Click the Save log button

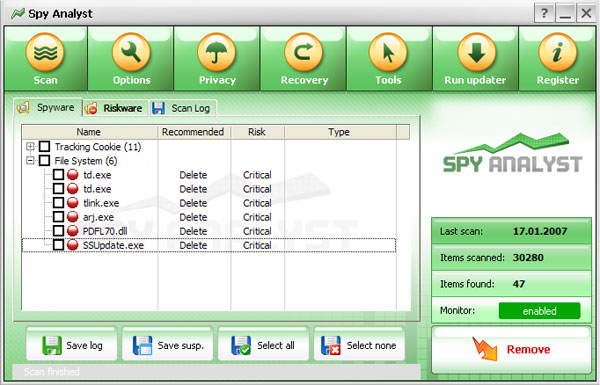72,345
